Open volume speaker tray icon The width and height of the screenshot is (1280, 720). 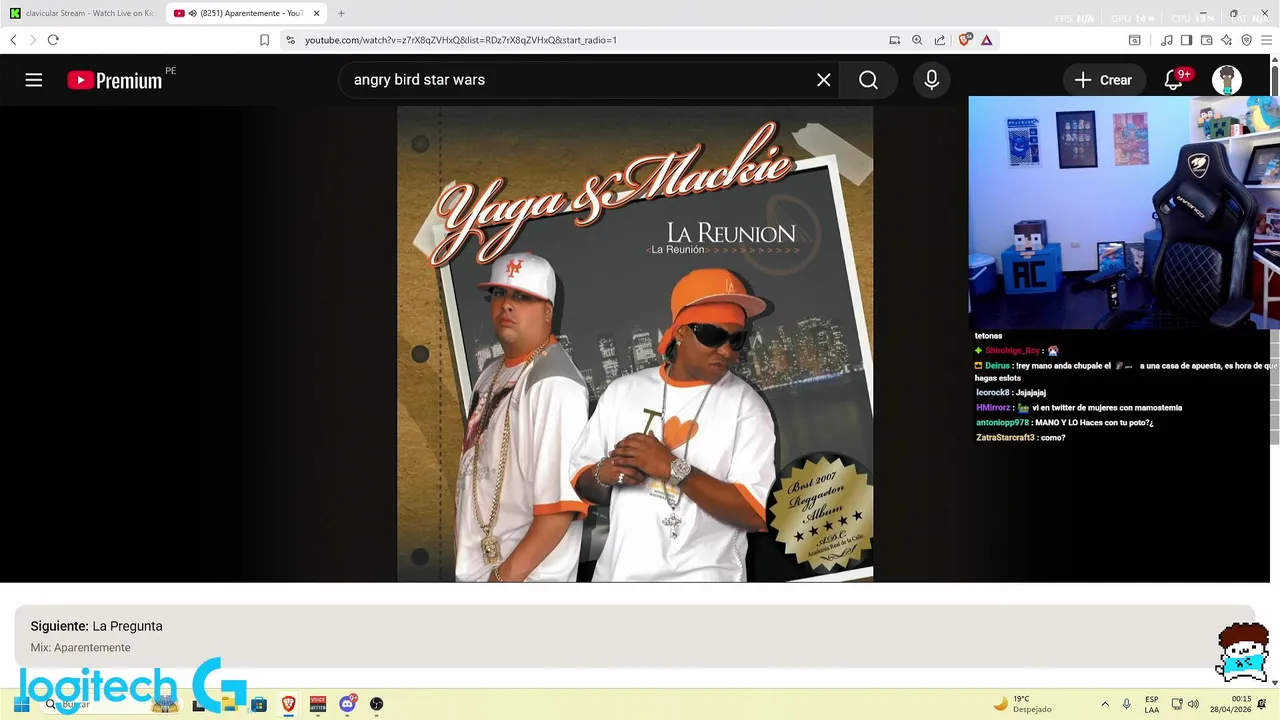pyautogui.click(x=1193, y=704)
